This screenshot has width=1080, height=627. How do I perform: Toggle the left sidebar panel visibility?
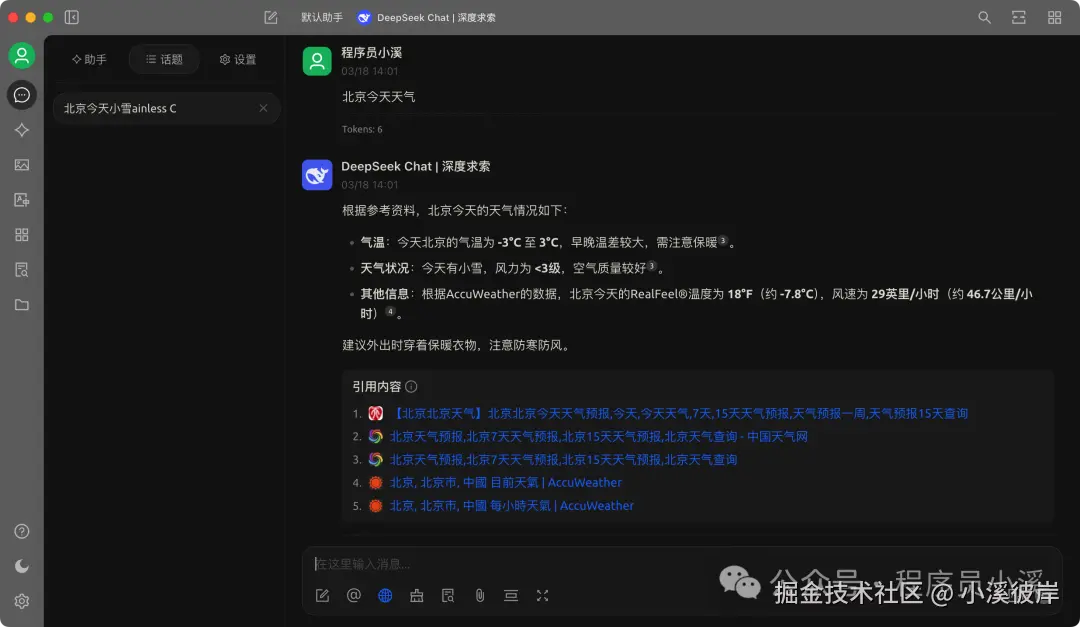(x=69, y=17)
